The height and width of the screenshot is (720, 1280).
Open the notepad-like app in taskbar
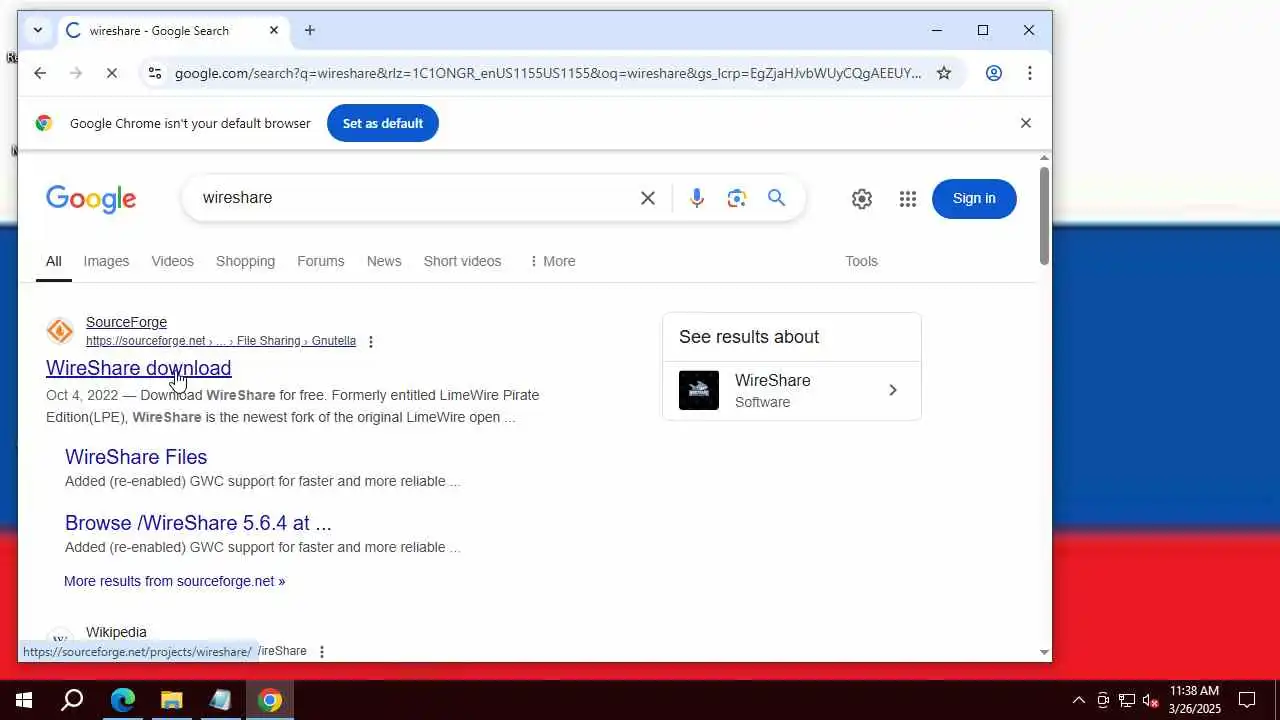(x=221, y=700)
